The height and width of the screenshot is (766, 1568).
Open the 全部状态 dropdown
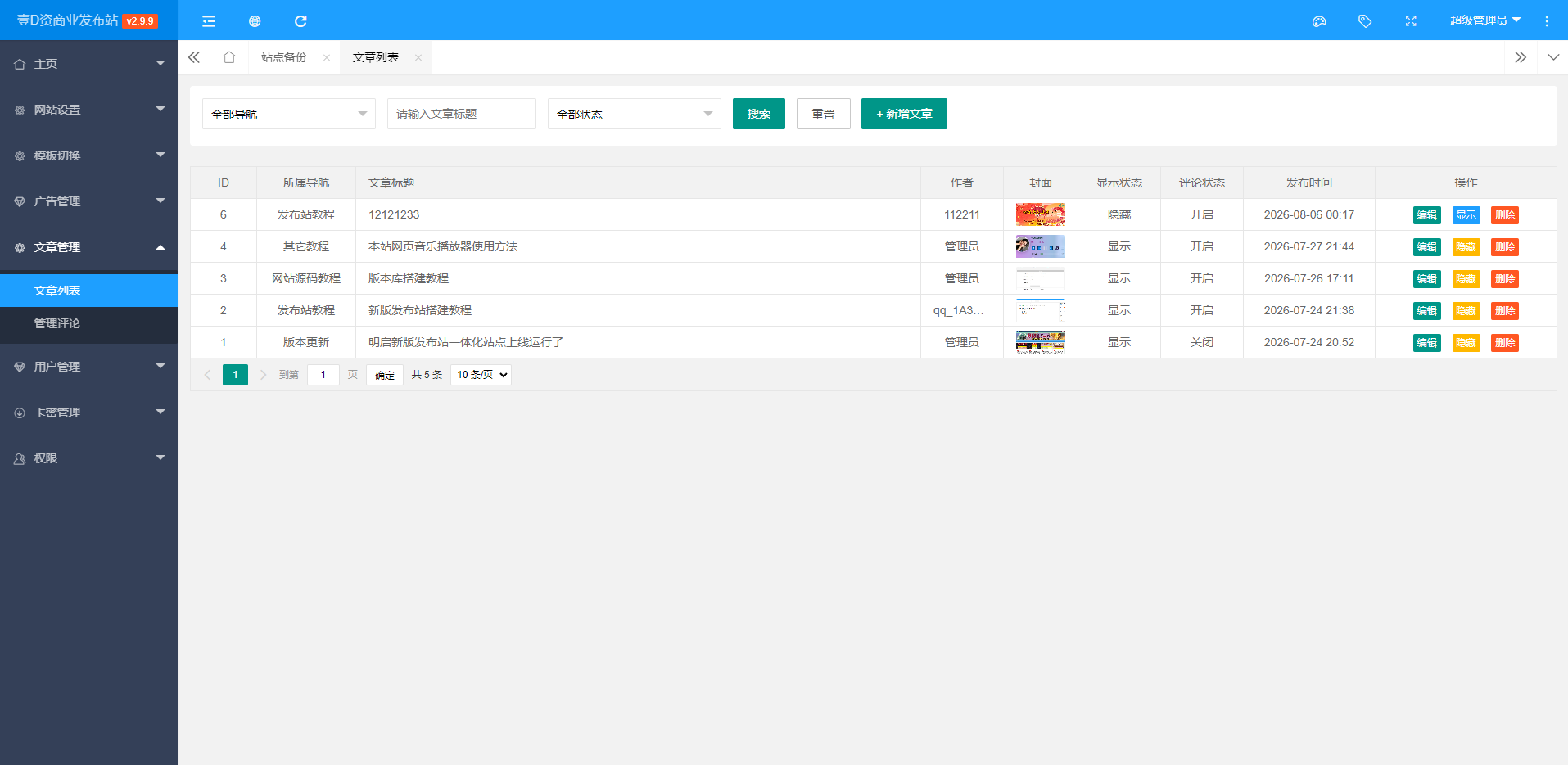click(x=635, y=114)
